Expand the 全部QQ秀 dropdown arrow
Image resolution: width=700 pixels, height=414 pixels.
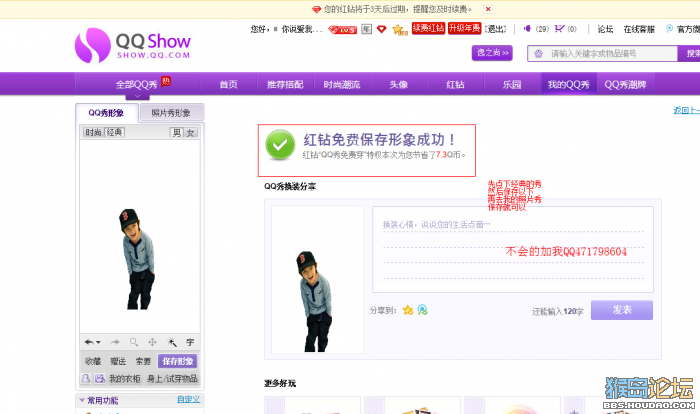coord(138,96)
